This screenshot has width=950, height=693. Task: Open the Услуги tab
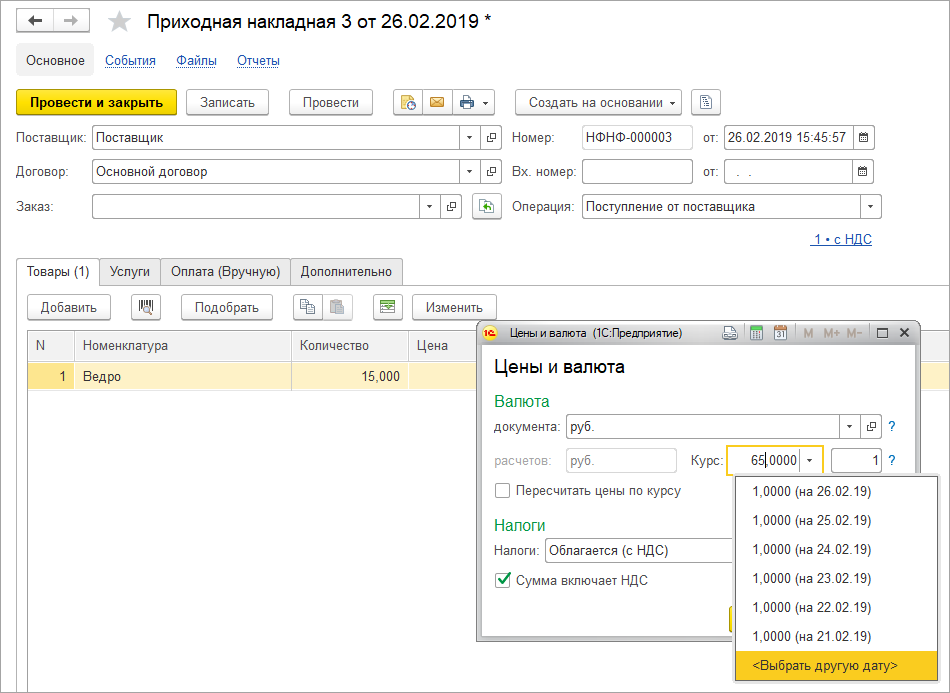pos(130,271)
